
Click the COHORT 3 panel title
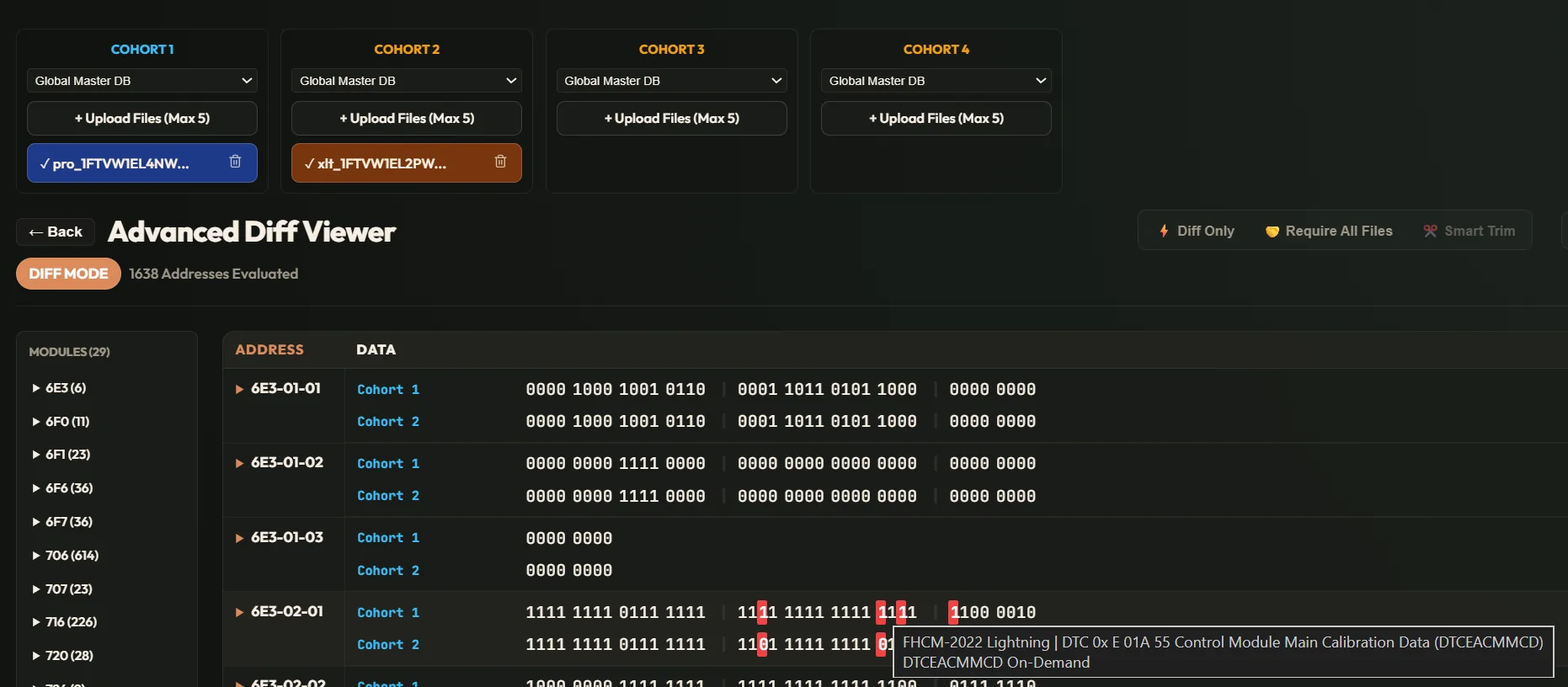point(672,50)
